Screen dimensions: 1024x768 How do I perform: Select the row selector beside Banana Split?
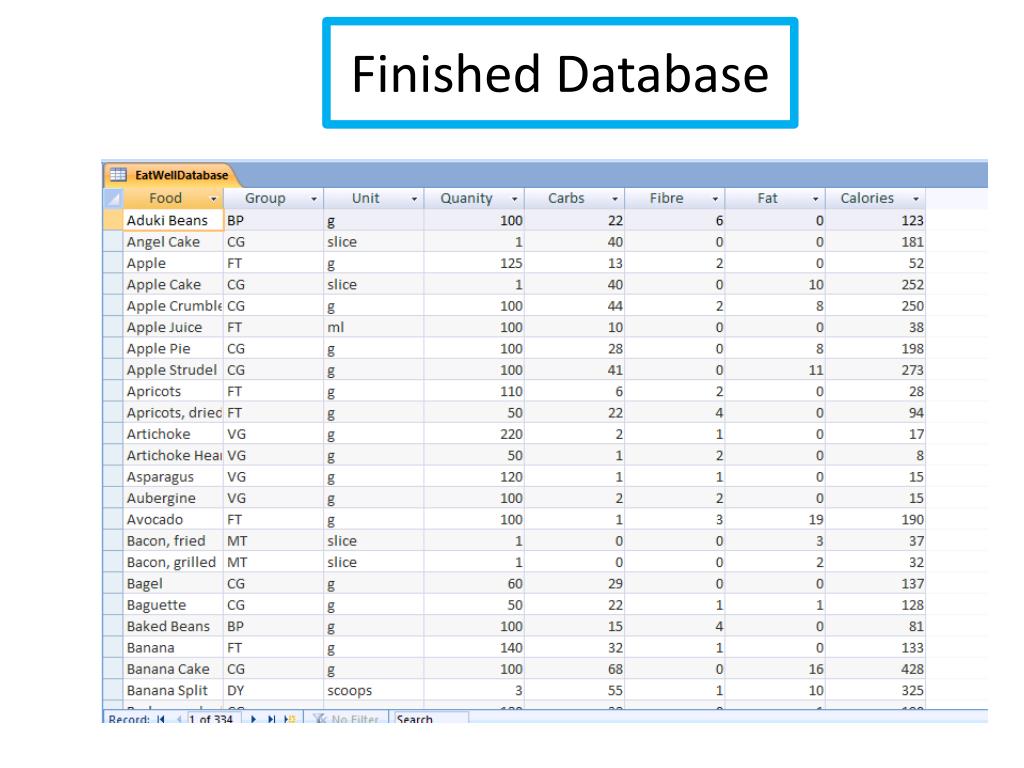tap(113, 690)
